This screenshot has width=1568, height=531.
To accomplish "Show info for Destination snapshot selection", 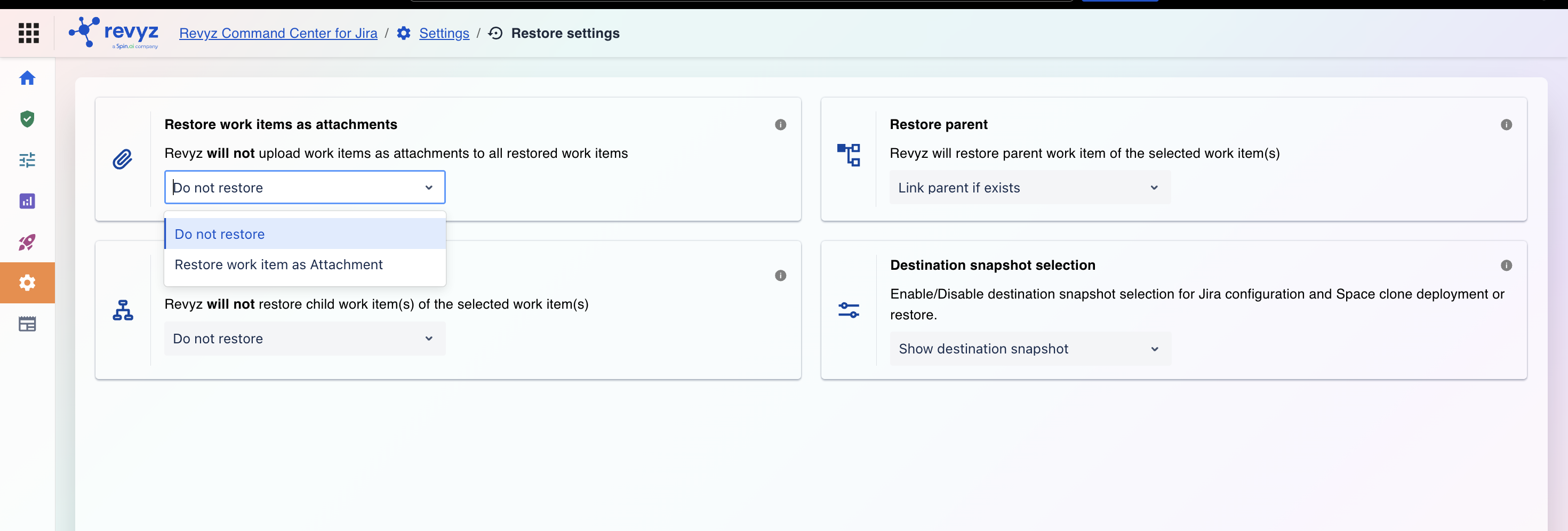I will tap(1506, 265).
